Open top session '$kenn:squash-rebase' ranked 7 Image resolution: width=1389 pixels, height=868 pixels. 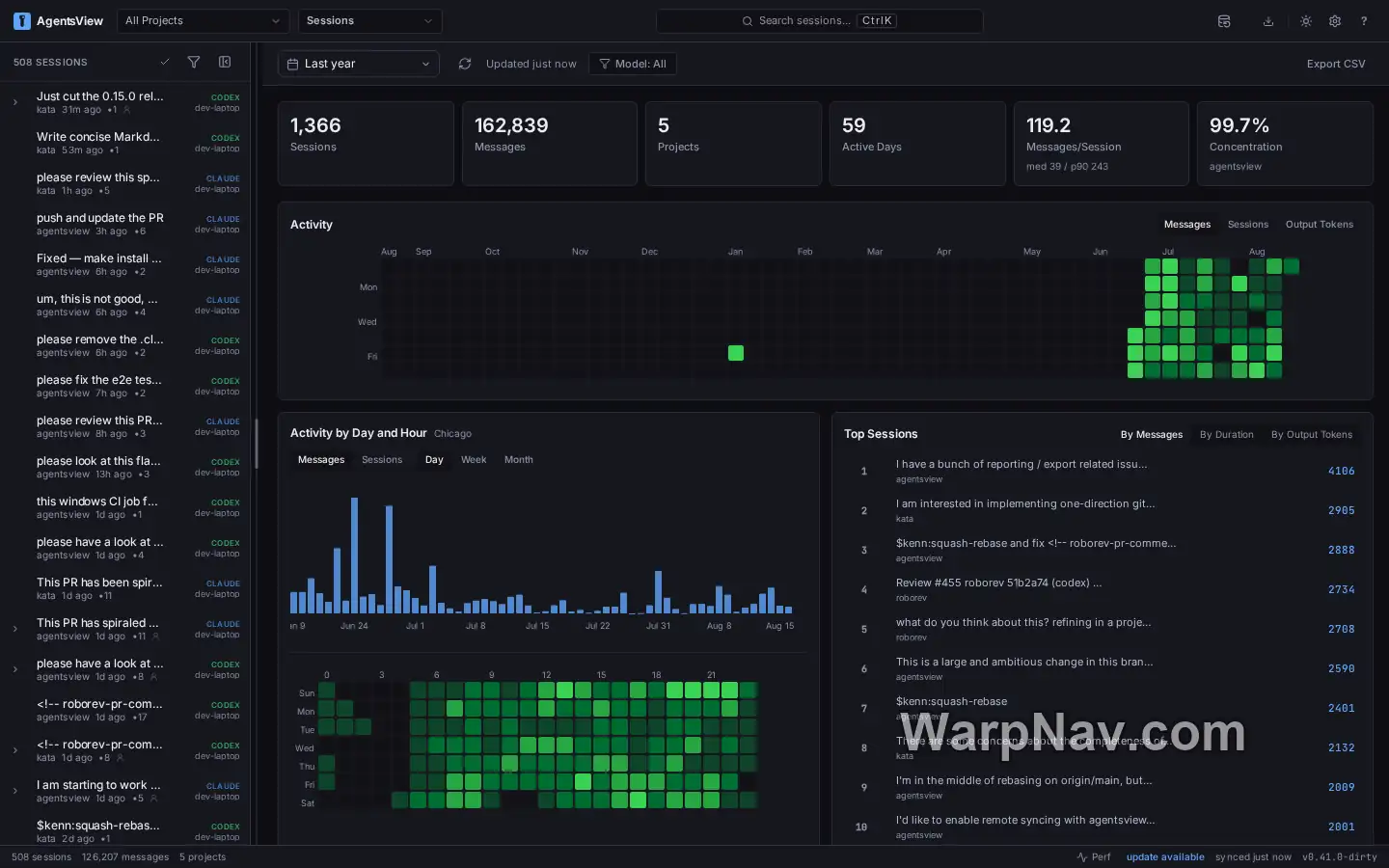coord(1103,708)
